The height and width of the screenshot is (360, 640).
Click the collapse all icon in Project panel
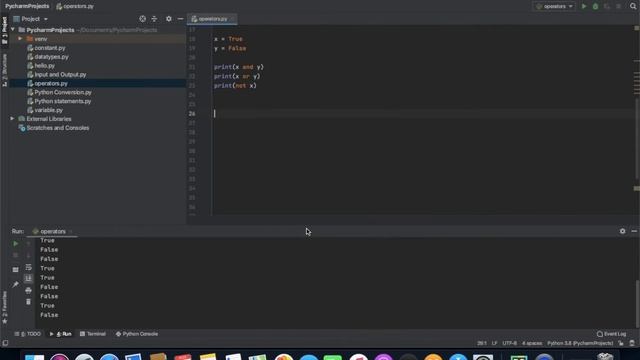pyautogui.click(x=154, y=19)
